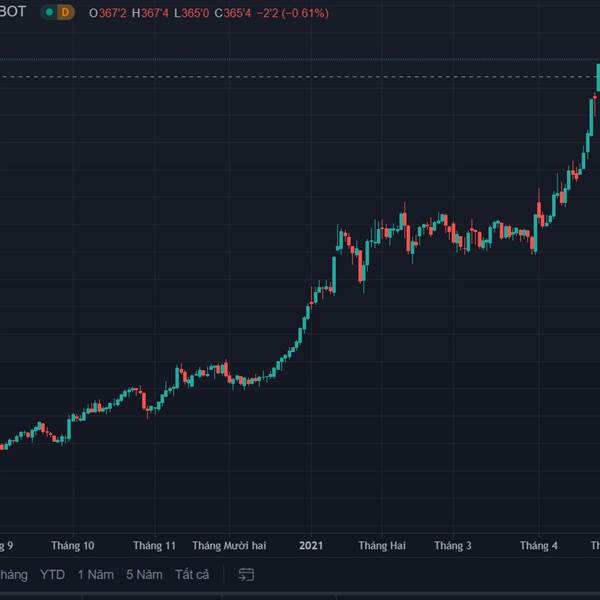
Task: Click the low price L365'0 value
Action: (x=191, y=13)
